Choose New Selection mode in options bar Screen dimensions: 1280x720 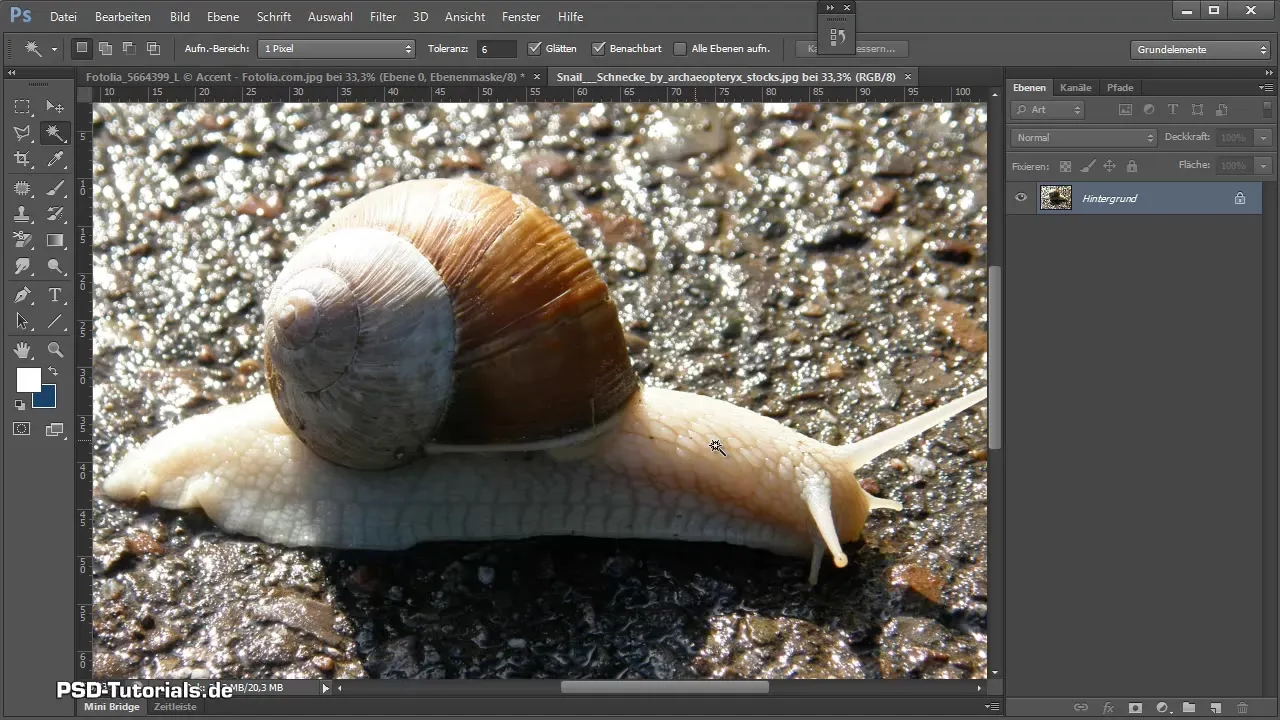pyautogui.click(x=82, y=48)
